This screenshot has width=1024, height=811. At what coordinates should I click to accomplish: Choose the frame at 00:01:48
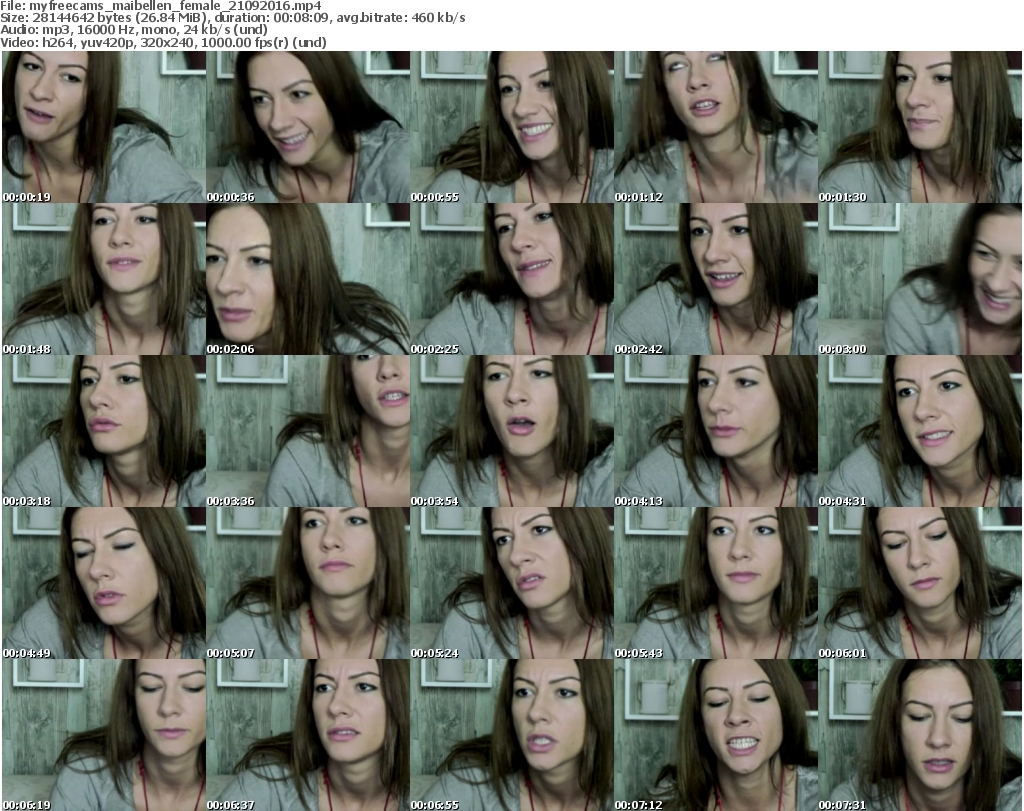click(104, 279)
